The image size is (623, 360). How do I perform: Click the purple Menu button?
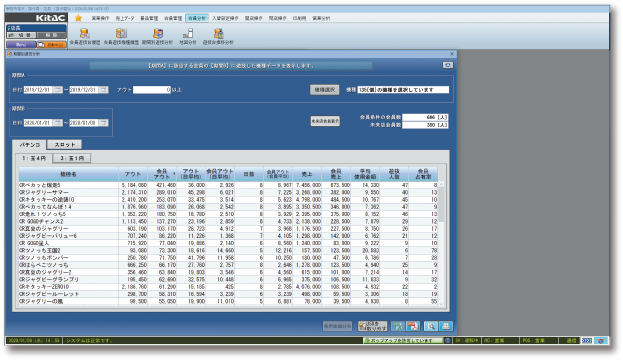pos(21,45)
